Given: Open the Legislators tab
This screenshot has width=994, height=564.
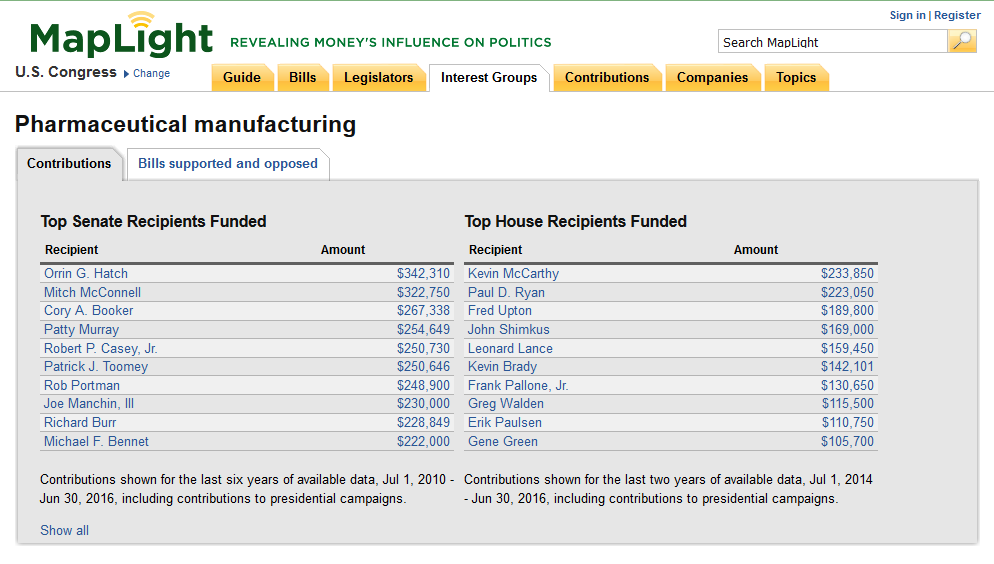Looking at the screenshot, I should 378,77.
